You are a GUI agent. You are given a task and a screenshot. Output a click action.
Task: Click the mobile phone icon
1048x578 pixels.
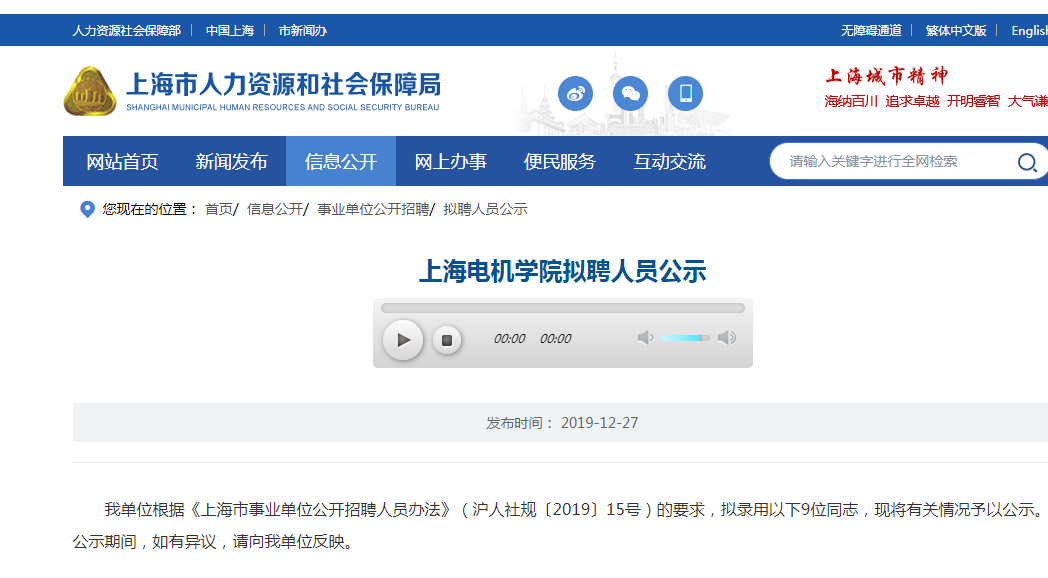(x=685, y=94)
